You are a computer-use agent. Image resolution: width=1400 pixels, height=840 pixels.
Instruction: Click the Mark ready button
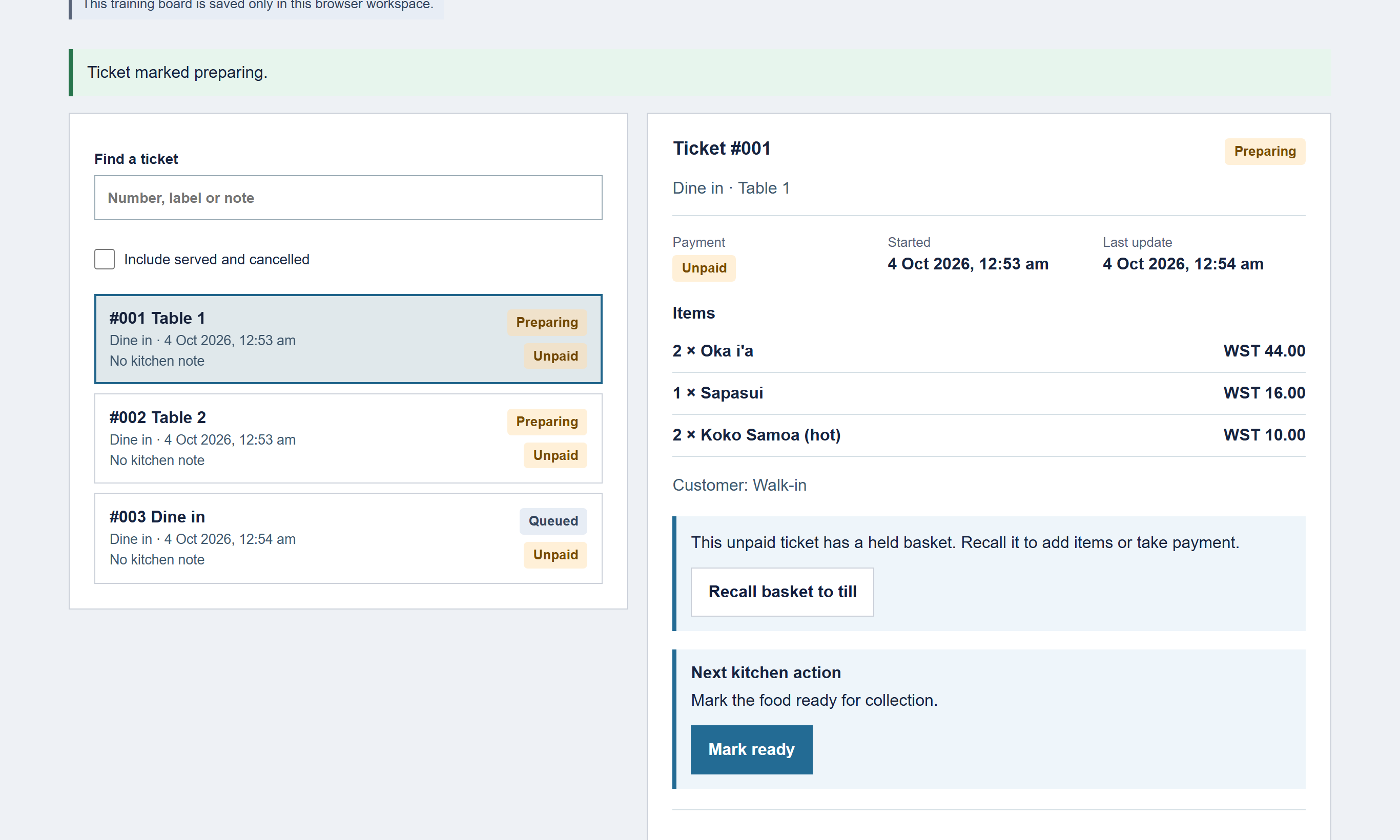click(x=751, y=749)
